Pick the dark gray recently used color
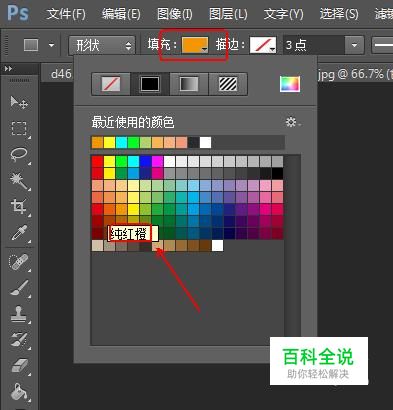Image resolution: width=393 pixels, height=410 pixels. click(193, 142)
